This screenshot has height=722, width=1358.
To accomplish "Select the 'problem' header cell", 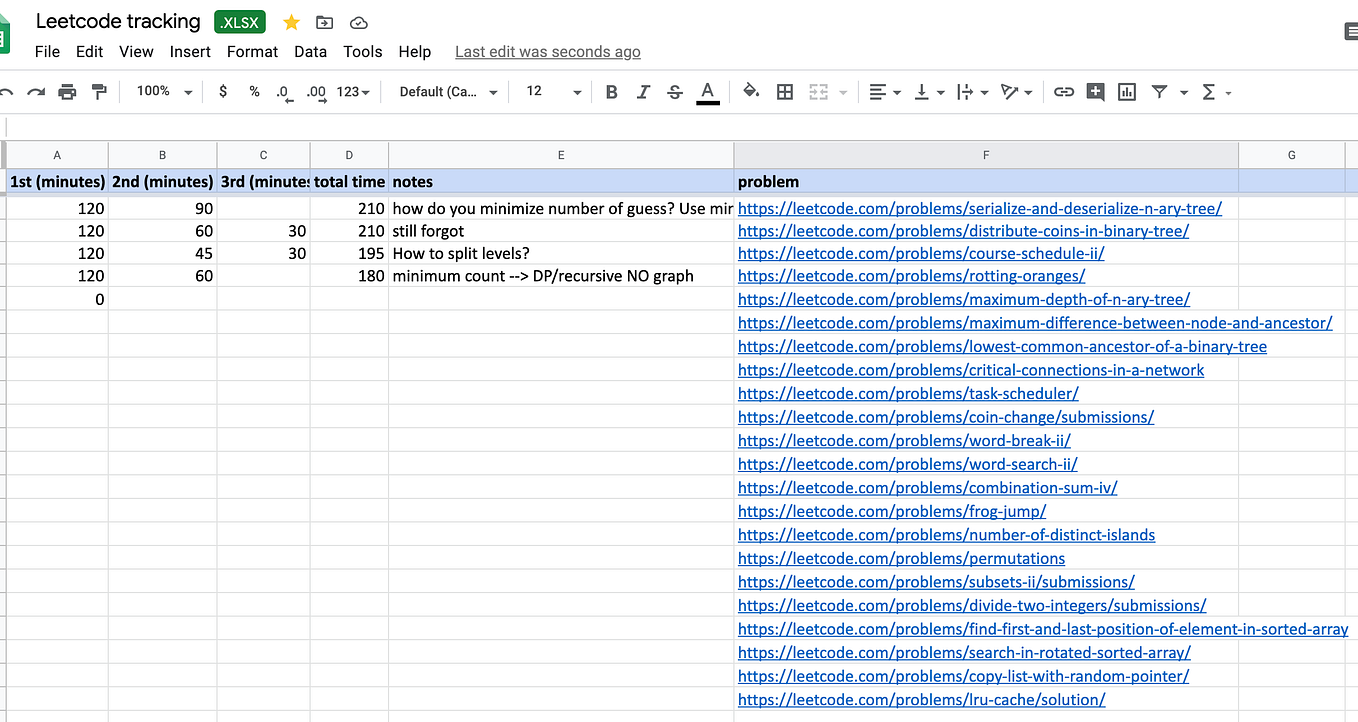I will point(986,182).
